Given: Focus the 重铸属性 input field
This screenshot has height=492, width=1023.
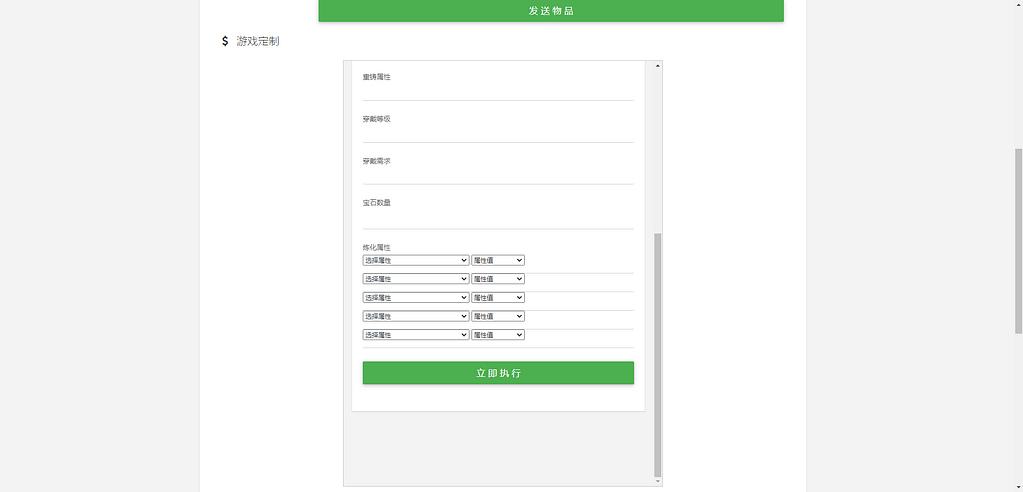Looking at the screenshot, I should coord(498,91).
